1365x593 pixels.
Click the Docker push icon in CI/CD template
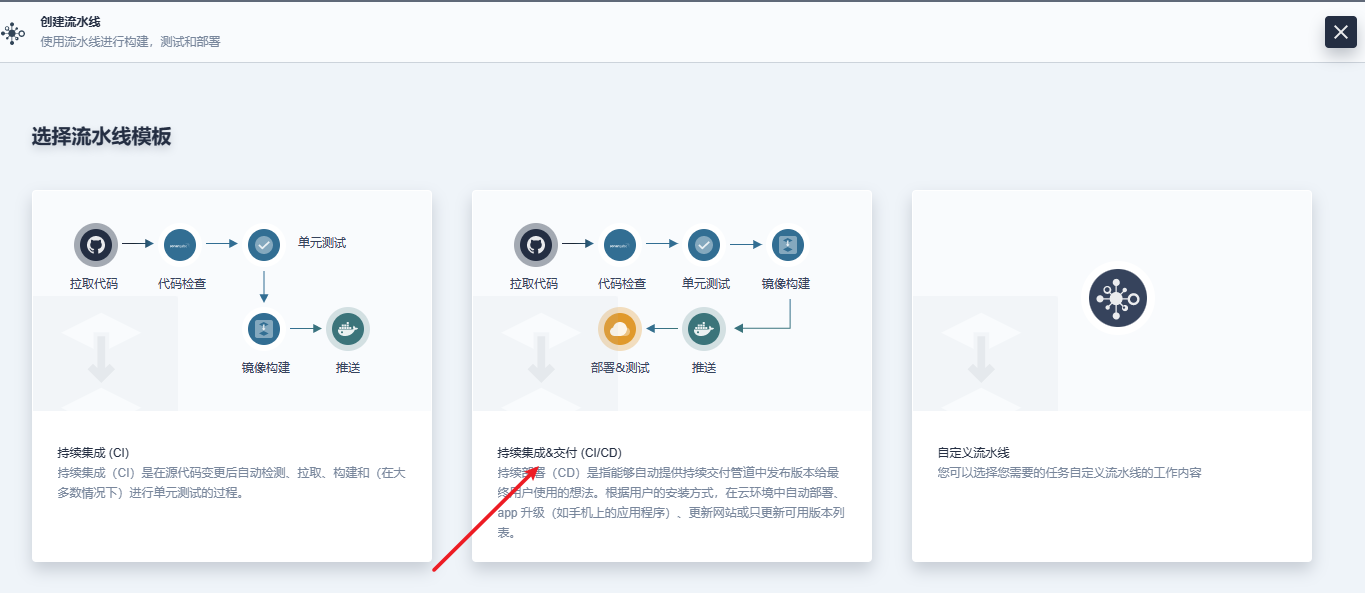(x=704, y=328)
